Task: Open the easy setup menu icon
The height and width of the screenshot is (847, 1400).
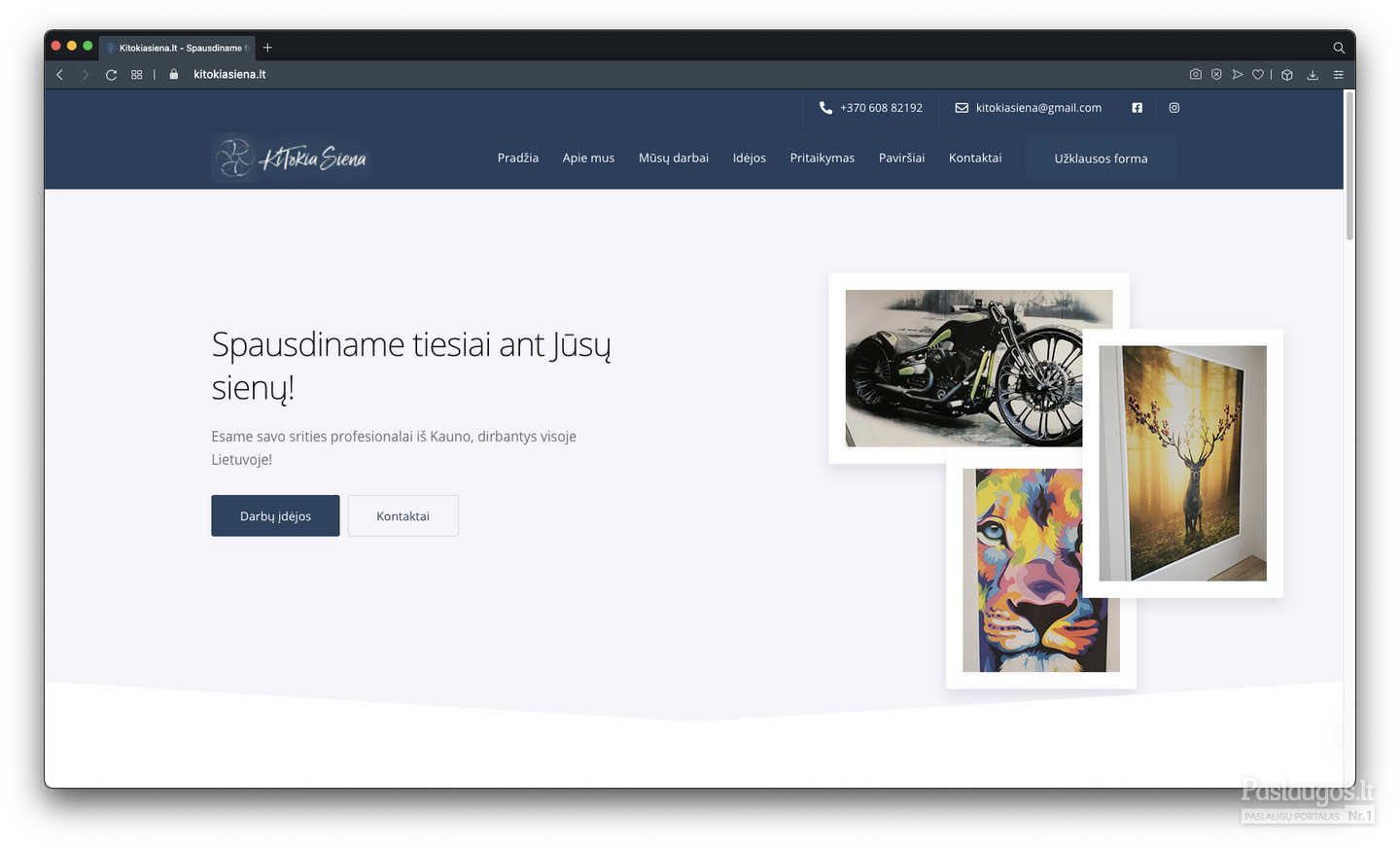Action: tap(1339, 74)
